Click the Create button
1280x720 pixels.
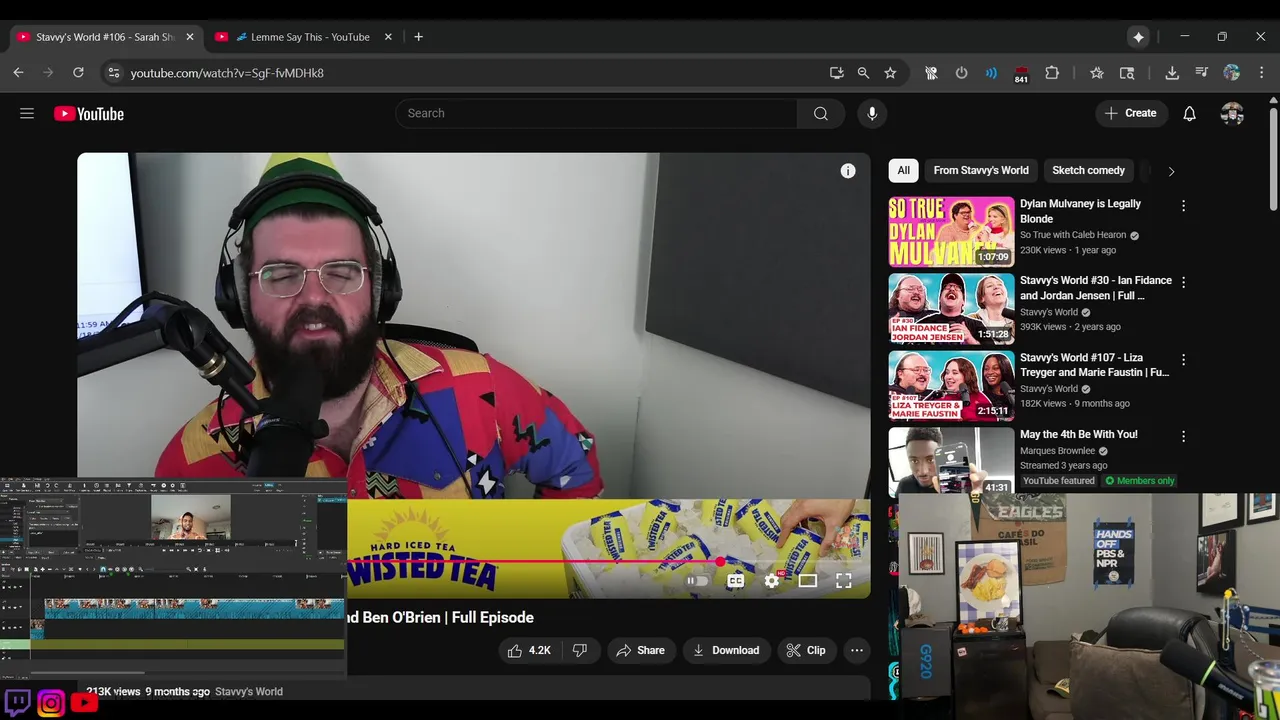(x=1131, y=114)
